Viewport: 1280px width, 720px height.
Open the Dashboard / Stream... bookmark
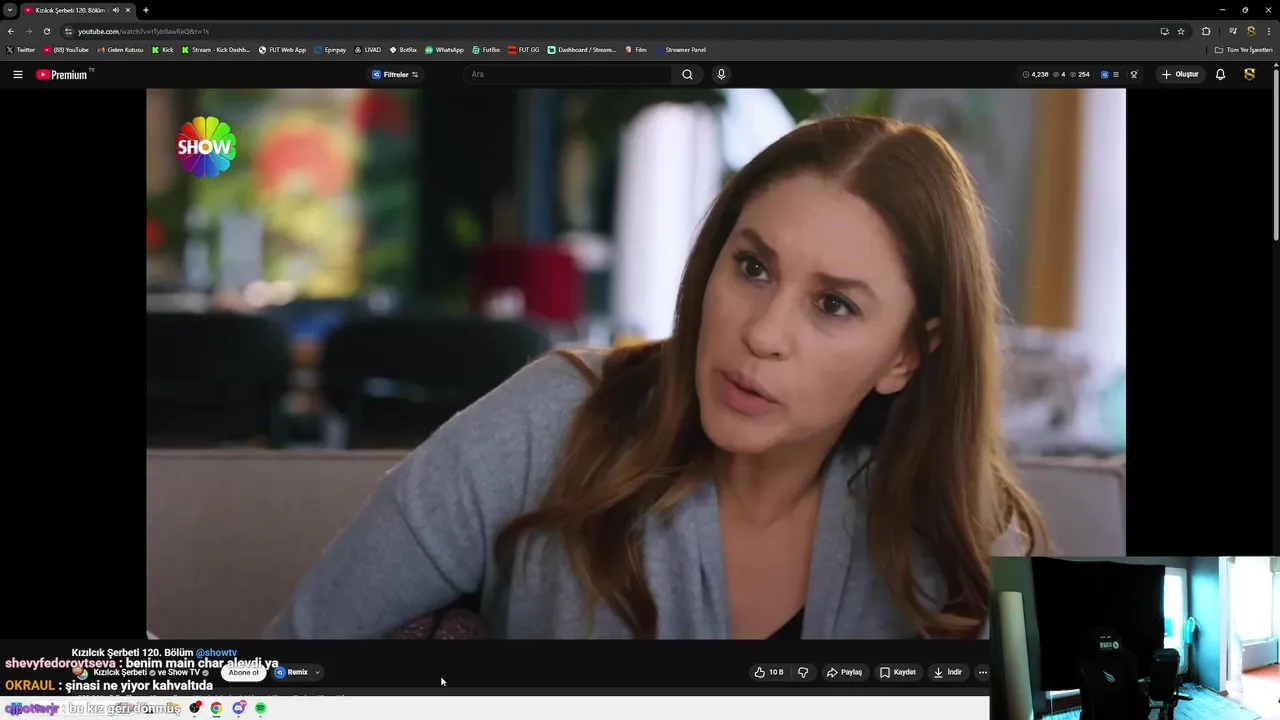coord(582,49)
